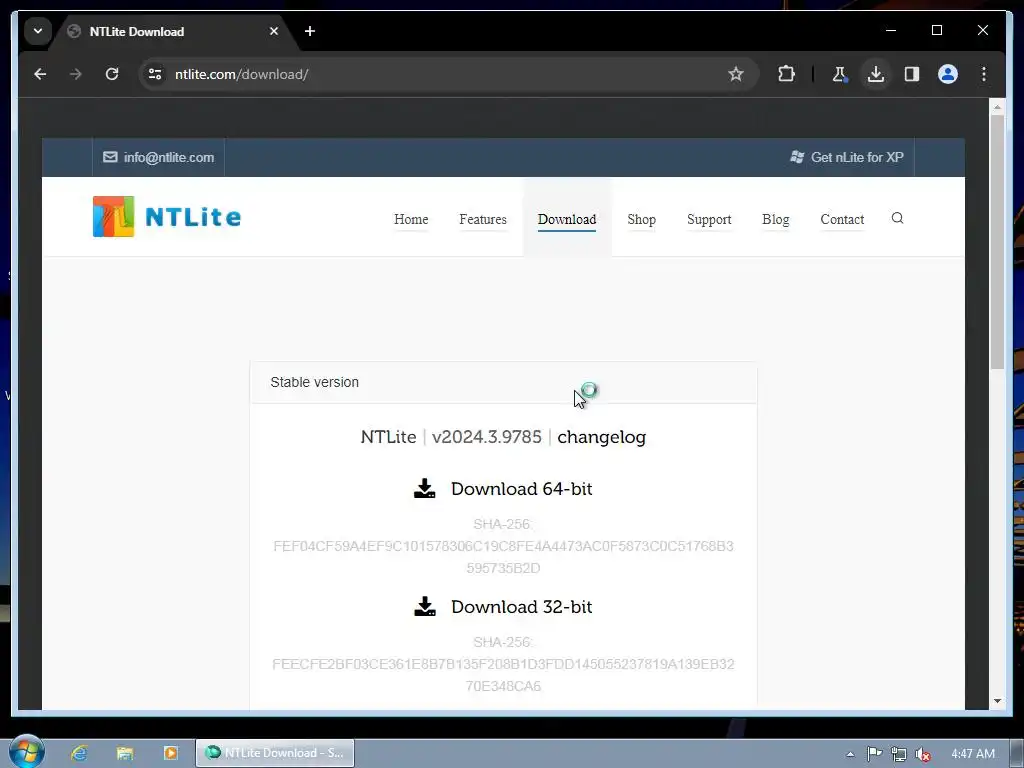Open a new browser tab
This screenshot has width=1024, height=768.
pos(310,31)
